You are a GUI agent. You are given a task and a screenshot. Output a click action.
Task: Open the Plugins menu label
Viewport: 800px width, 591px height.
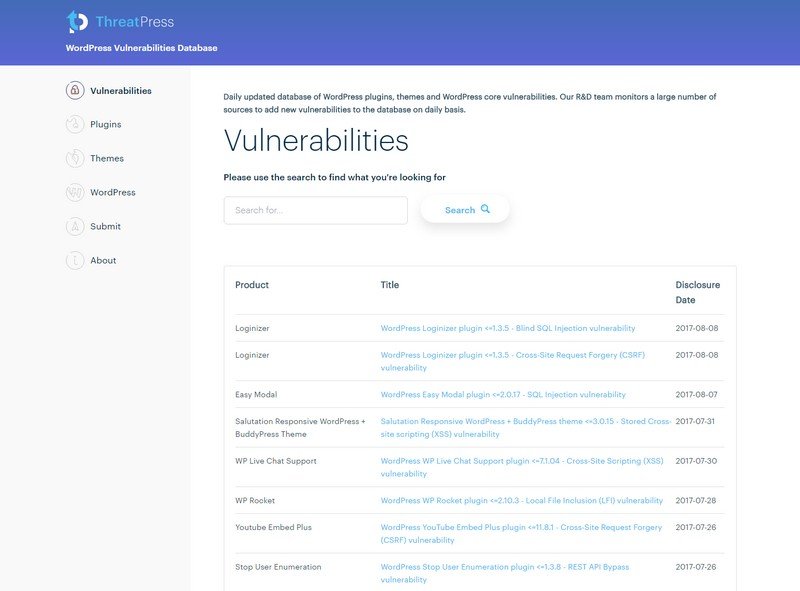tap(106, 125)
